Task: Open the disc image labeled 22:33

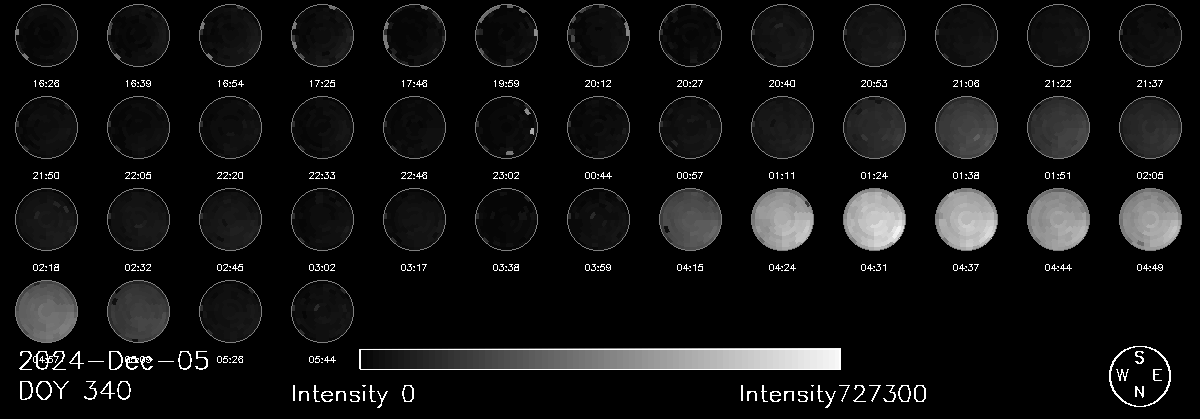Action: (x=322, y=127)
